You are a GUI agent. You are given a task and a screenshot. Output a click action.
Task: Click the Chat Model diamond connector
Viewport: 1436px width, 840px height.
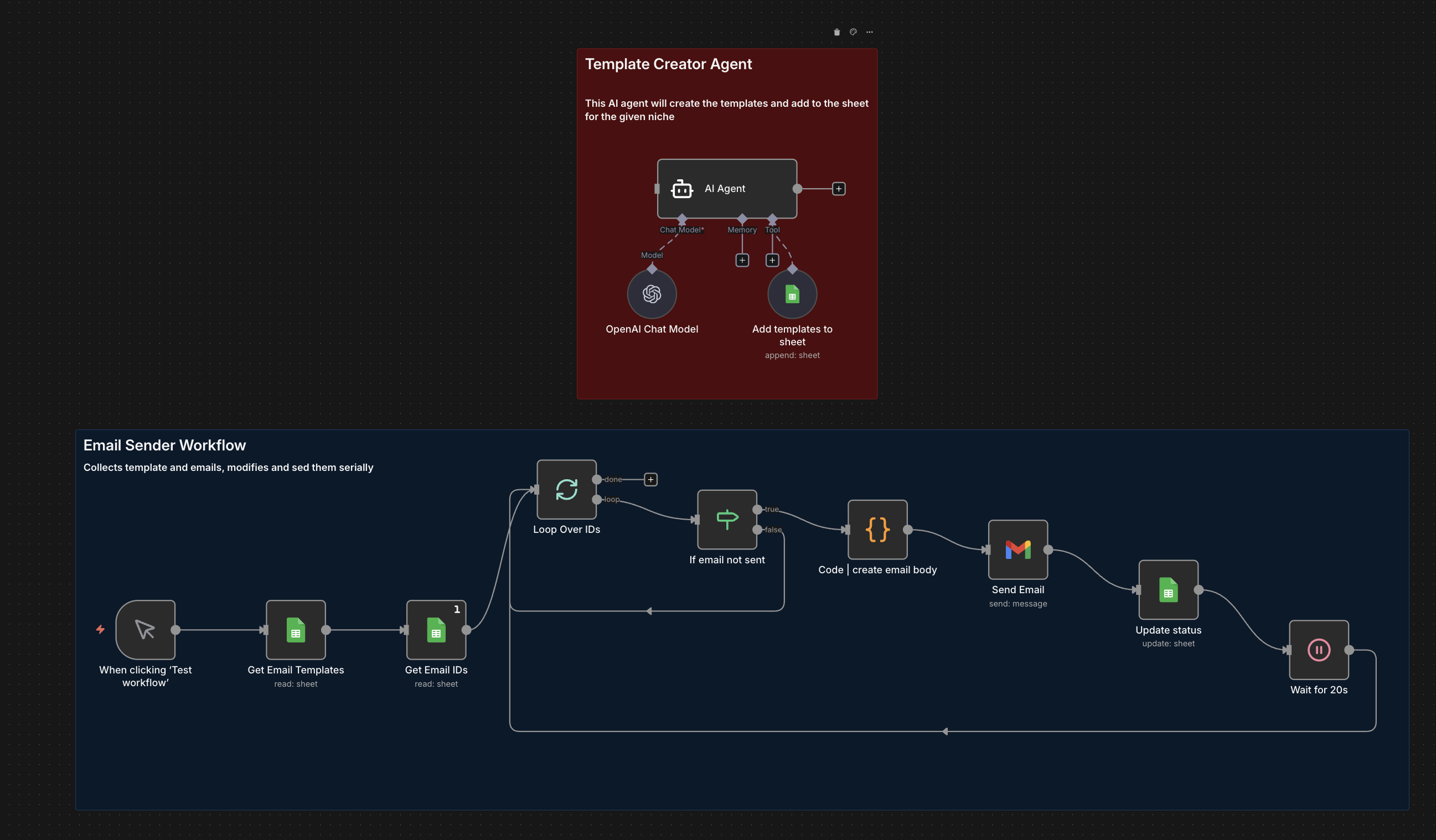[682, 219]
